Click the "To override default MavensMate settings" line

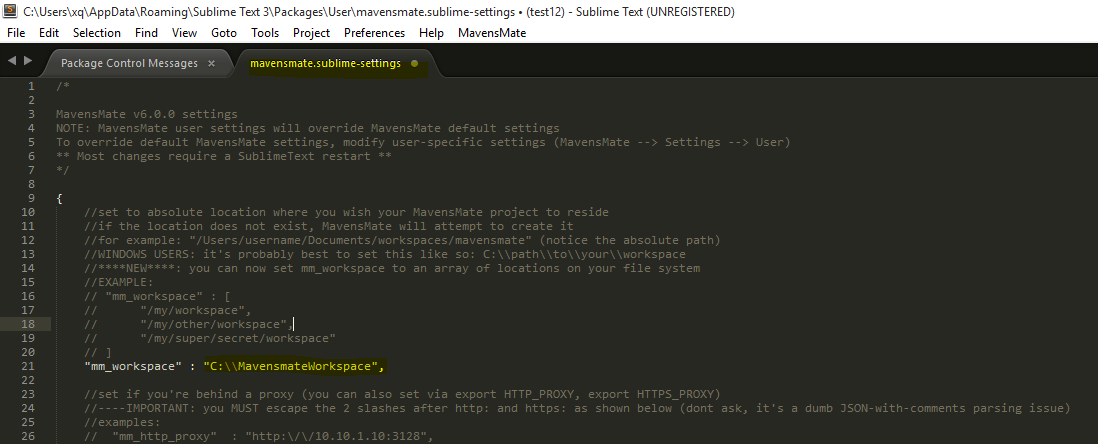click(x=424, y=142)
